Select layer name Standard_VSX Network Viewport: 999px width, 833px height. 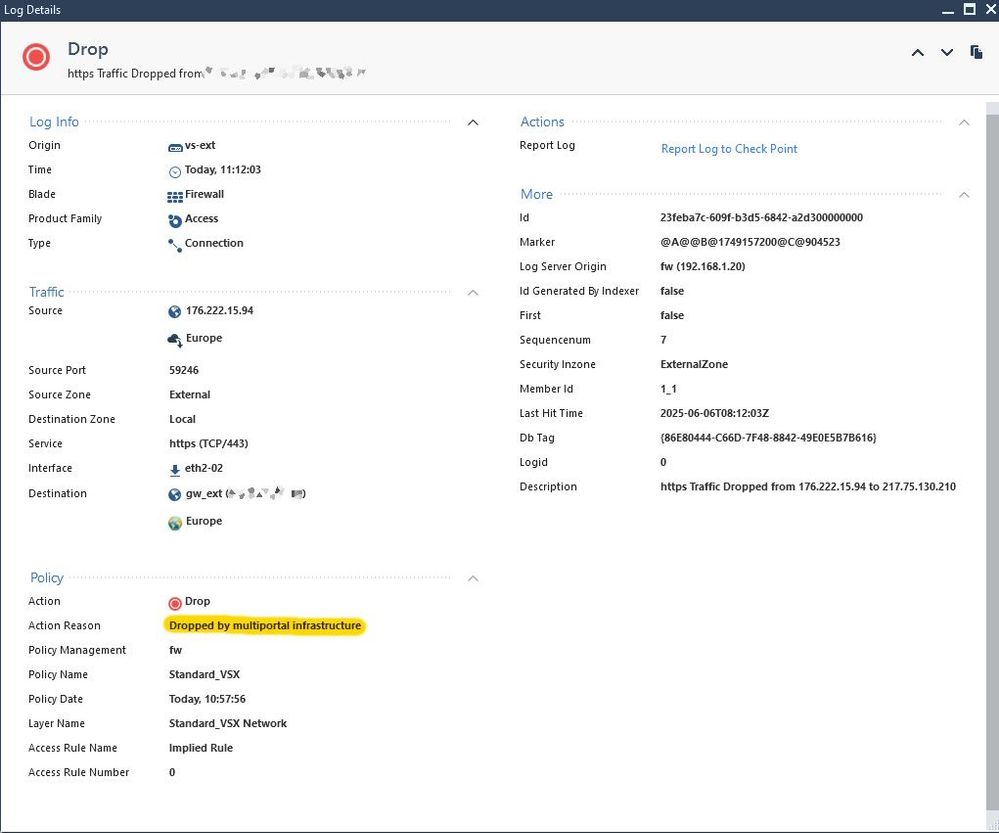227,723
